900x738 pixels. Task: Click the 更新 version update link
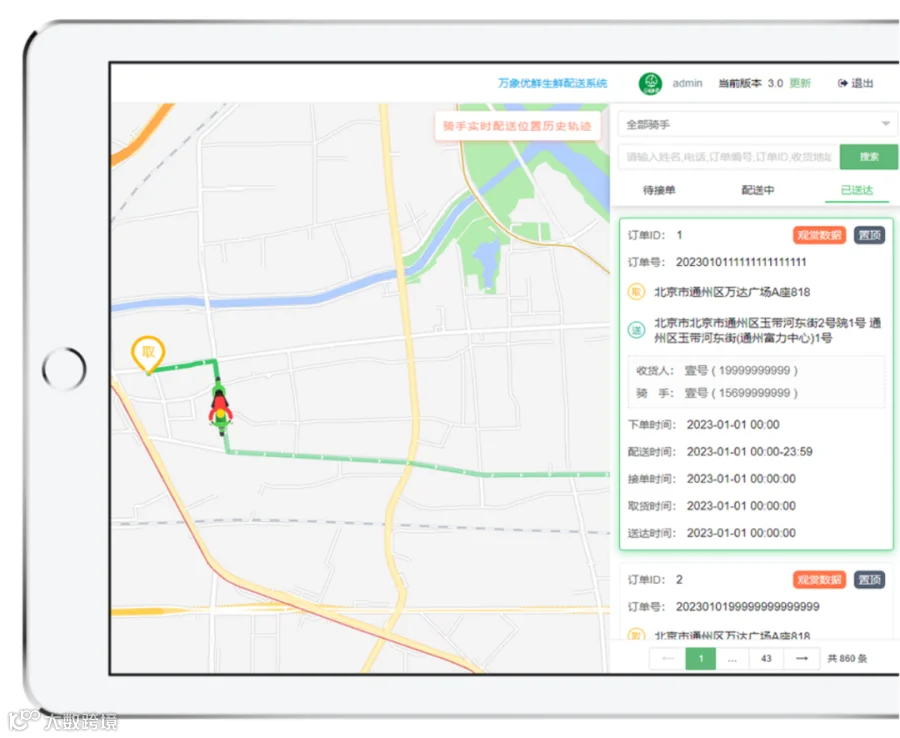tap(800, 83)
